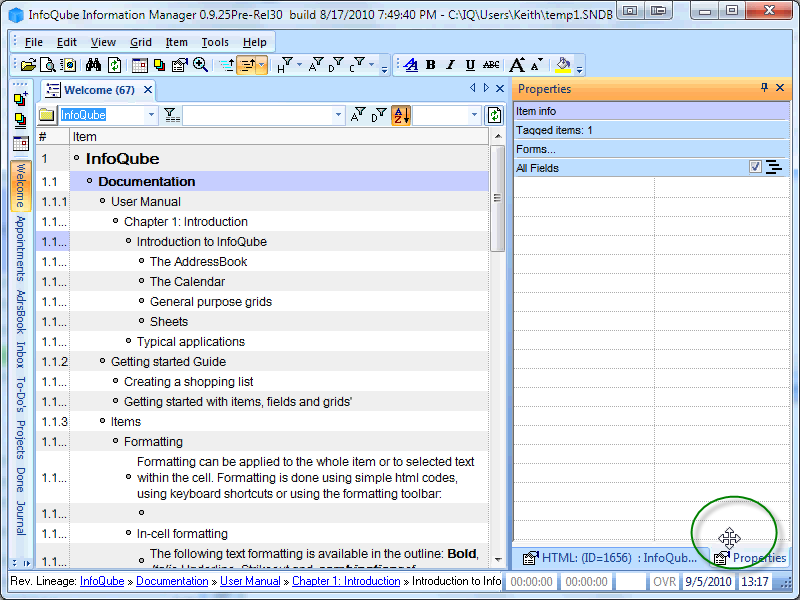Open the properties pane toolbar icon
Viewport: 800px width, 600px height.
click(180, 65)
